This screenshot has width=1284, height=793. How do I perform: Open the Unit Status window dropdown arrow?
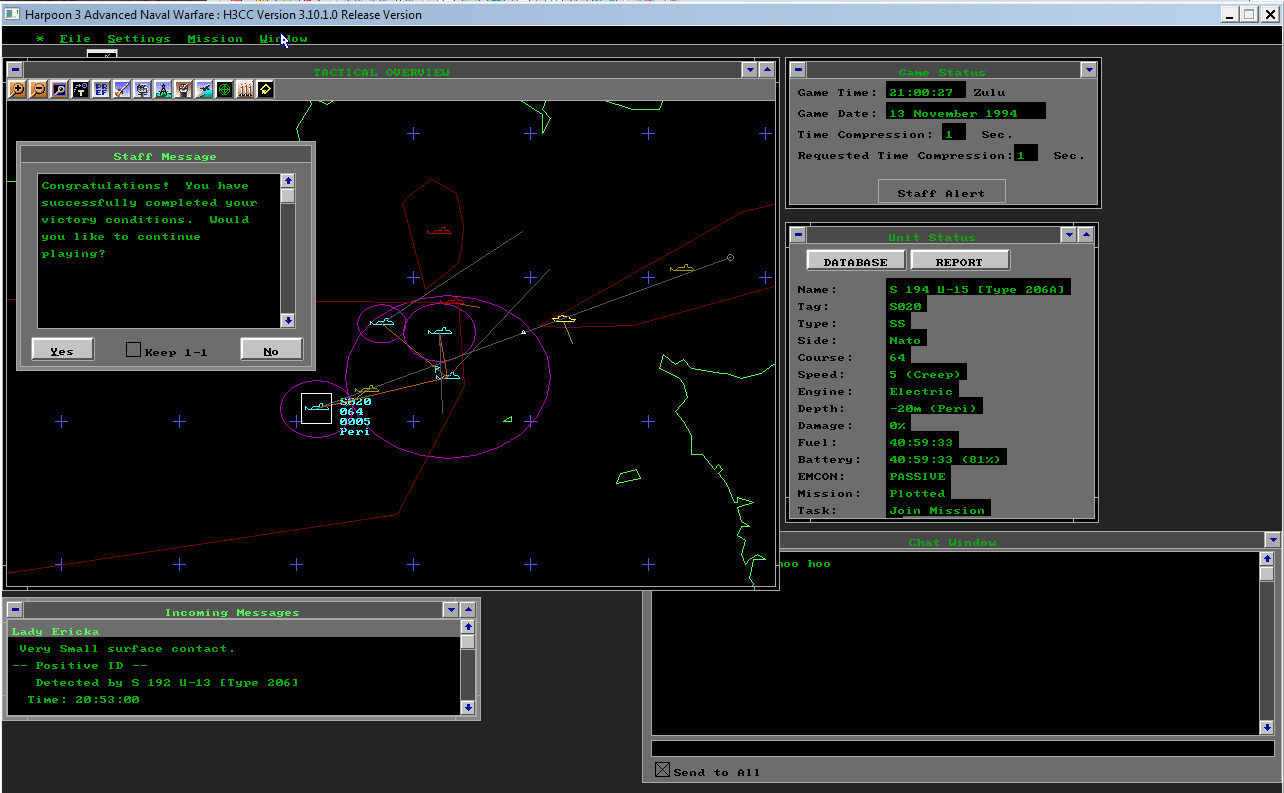pyautogui.click(x=1069, y=235)
